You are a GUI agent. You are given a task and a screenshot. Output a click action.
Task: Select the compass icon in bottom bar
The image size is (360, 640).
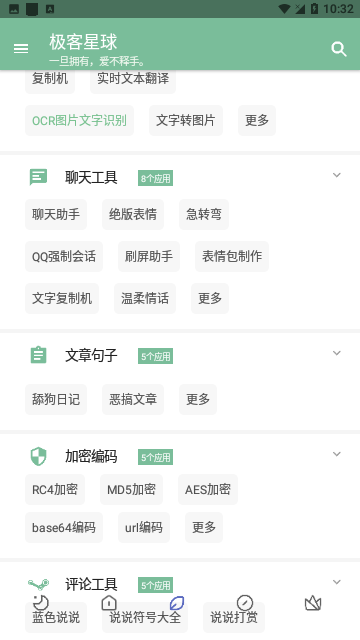click(x=245, y=603)
